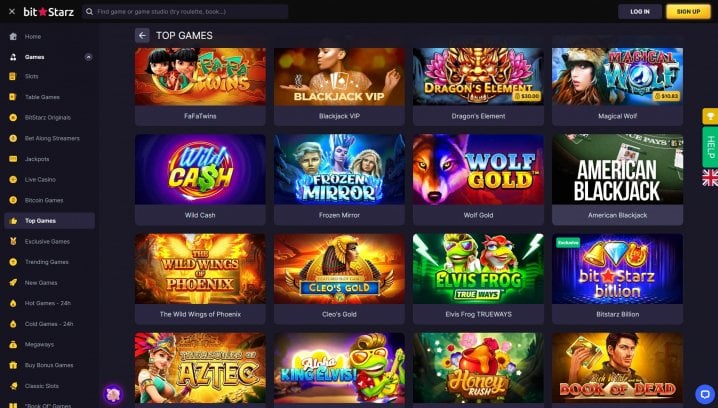Close the sidebar with X icon
Viewport: 718px width, 408px height.
(12, 11)
